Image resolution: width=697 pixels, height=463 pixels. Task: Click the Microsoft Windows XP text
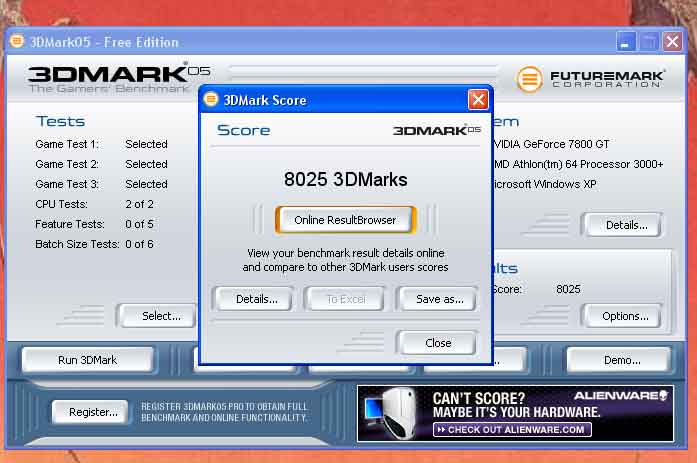[545, 184]
